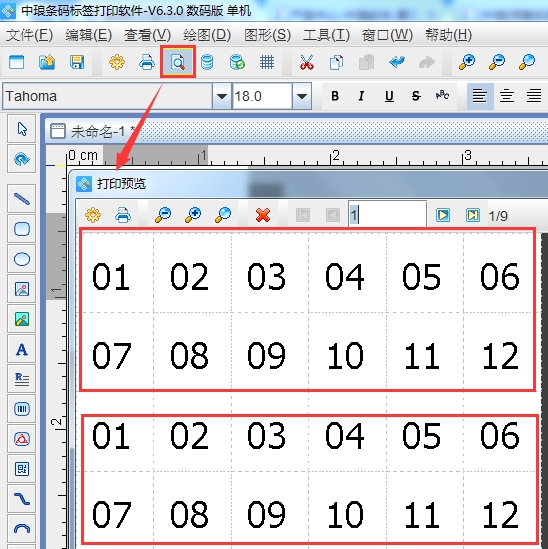Select the barcode drawing tool

(x=22, y=409)
